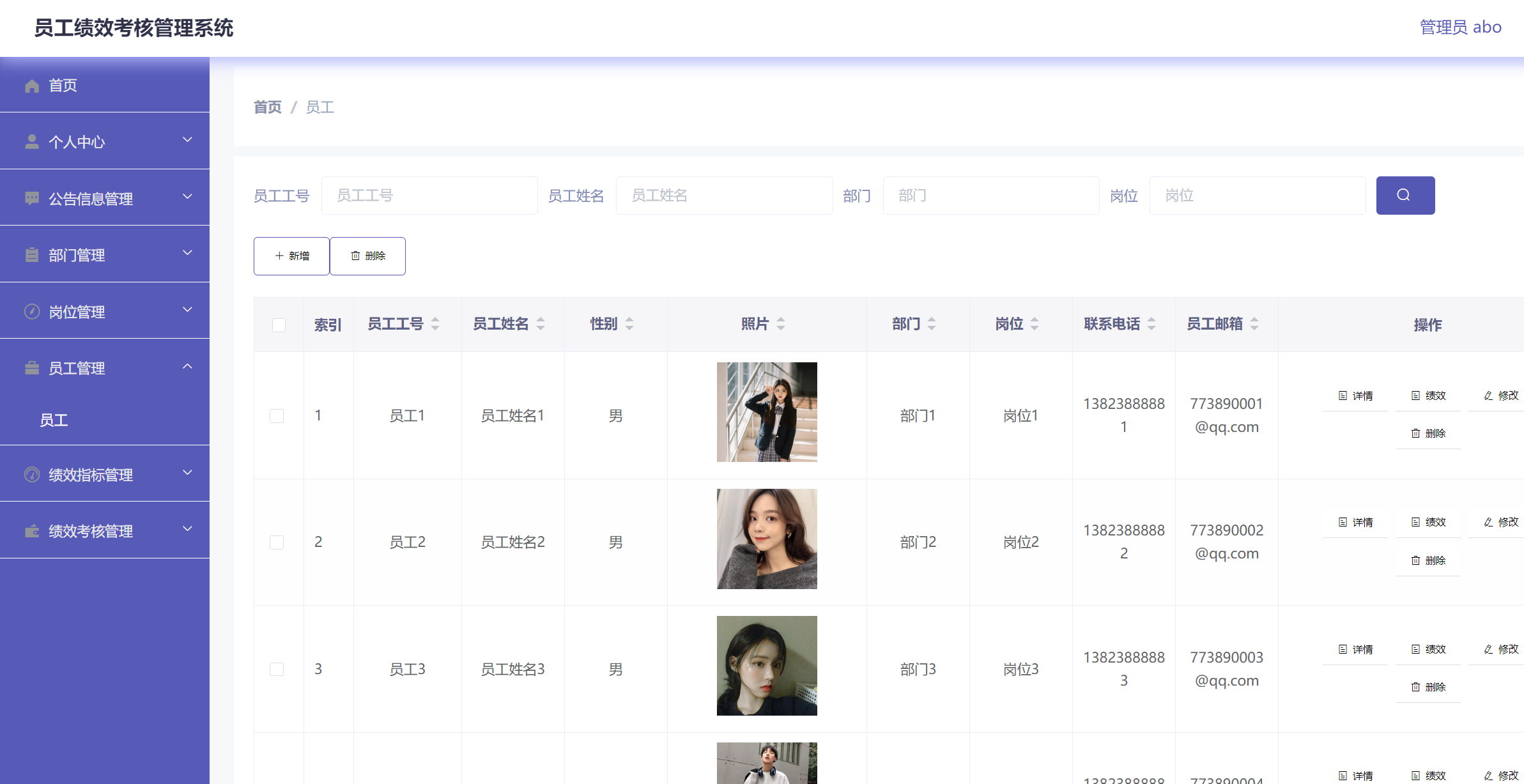1524x784 pixels.
Task: Click 绩效 icon for 员工2 row
Action: 1415,523
